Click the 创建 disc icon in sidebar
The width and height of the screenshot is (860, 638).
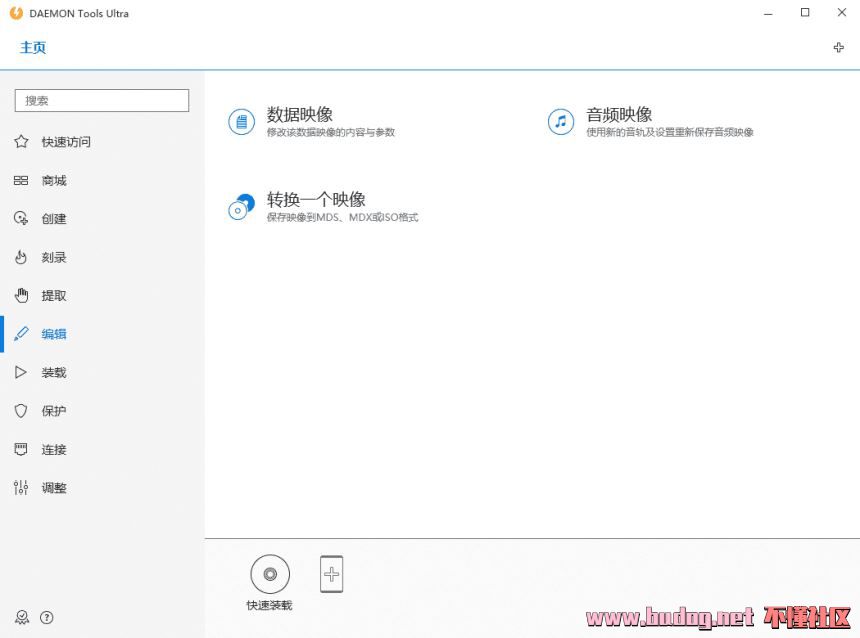(21, 218)
